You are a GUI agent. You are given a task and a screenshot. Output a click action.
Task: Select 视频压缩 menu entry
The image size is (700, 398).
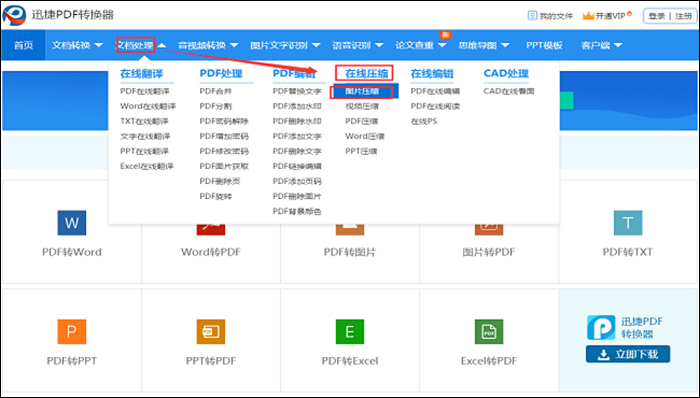[362, 106]
